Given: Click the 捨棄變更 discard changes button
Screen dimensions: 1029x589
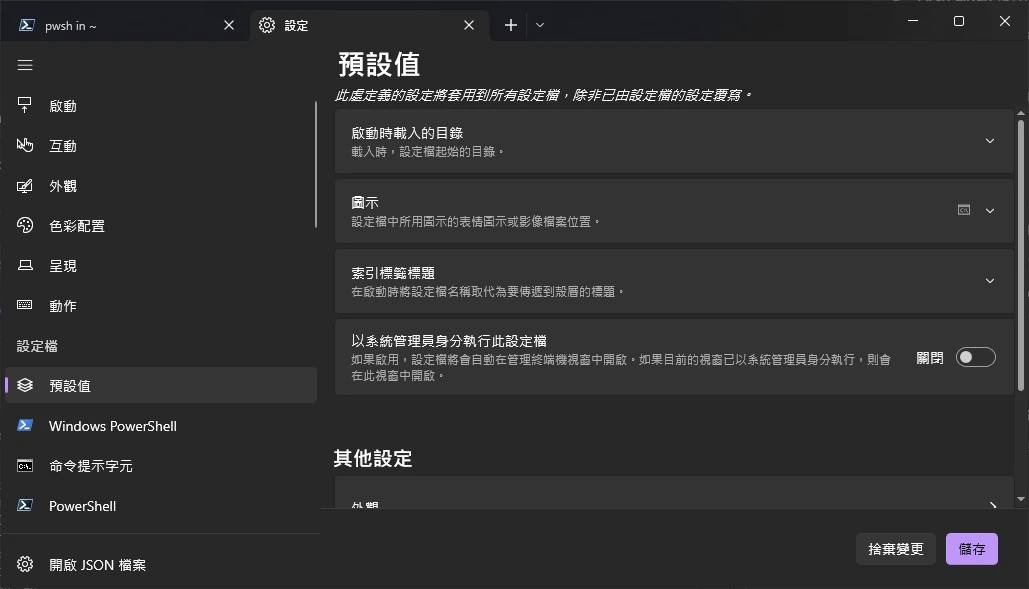Looking at the screenshot, I should click(895, 549).
